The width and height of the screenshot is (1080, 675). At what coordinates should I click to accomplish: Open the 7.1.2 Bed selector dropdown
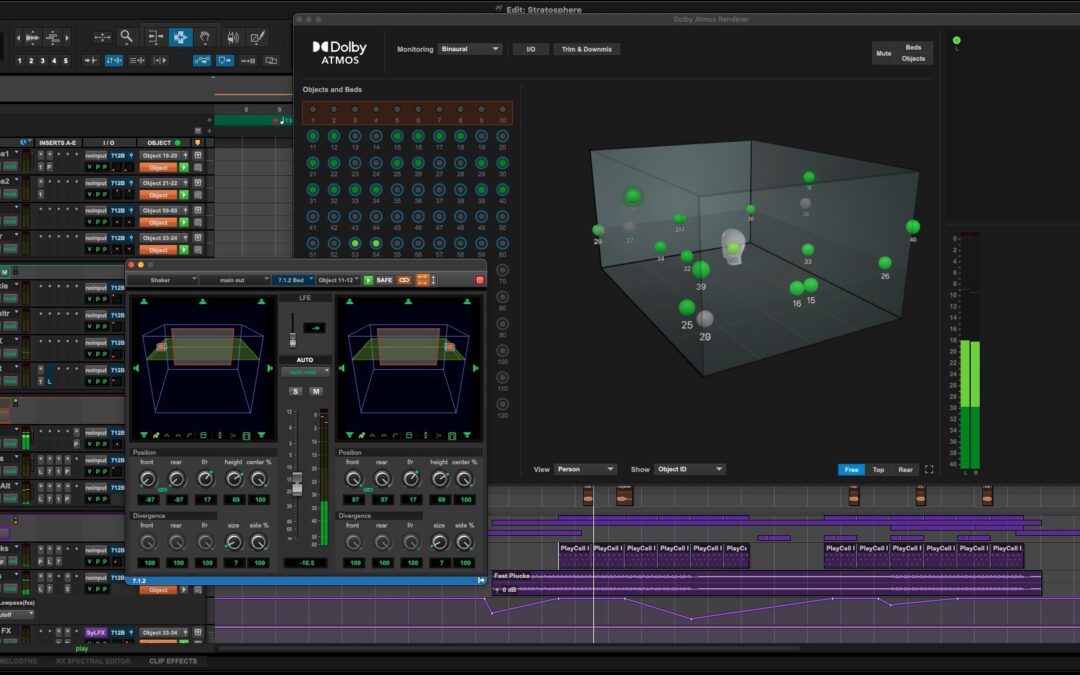tap(293, 280)
